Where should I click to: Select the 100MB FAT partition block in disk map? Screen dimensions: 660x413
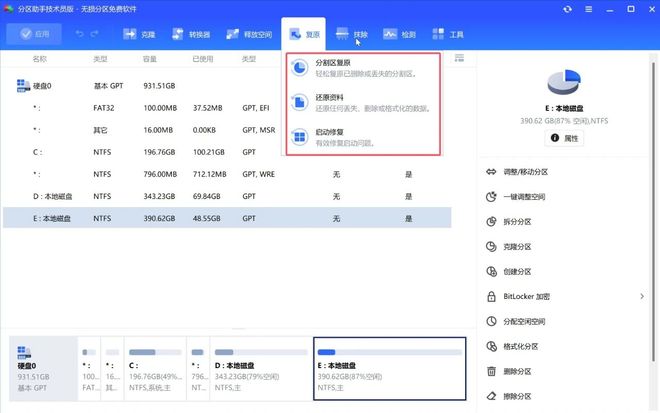click(89, 368)
